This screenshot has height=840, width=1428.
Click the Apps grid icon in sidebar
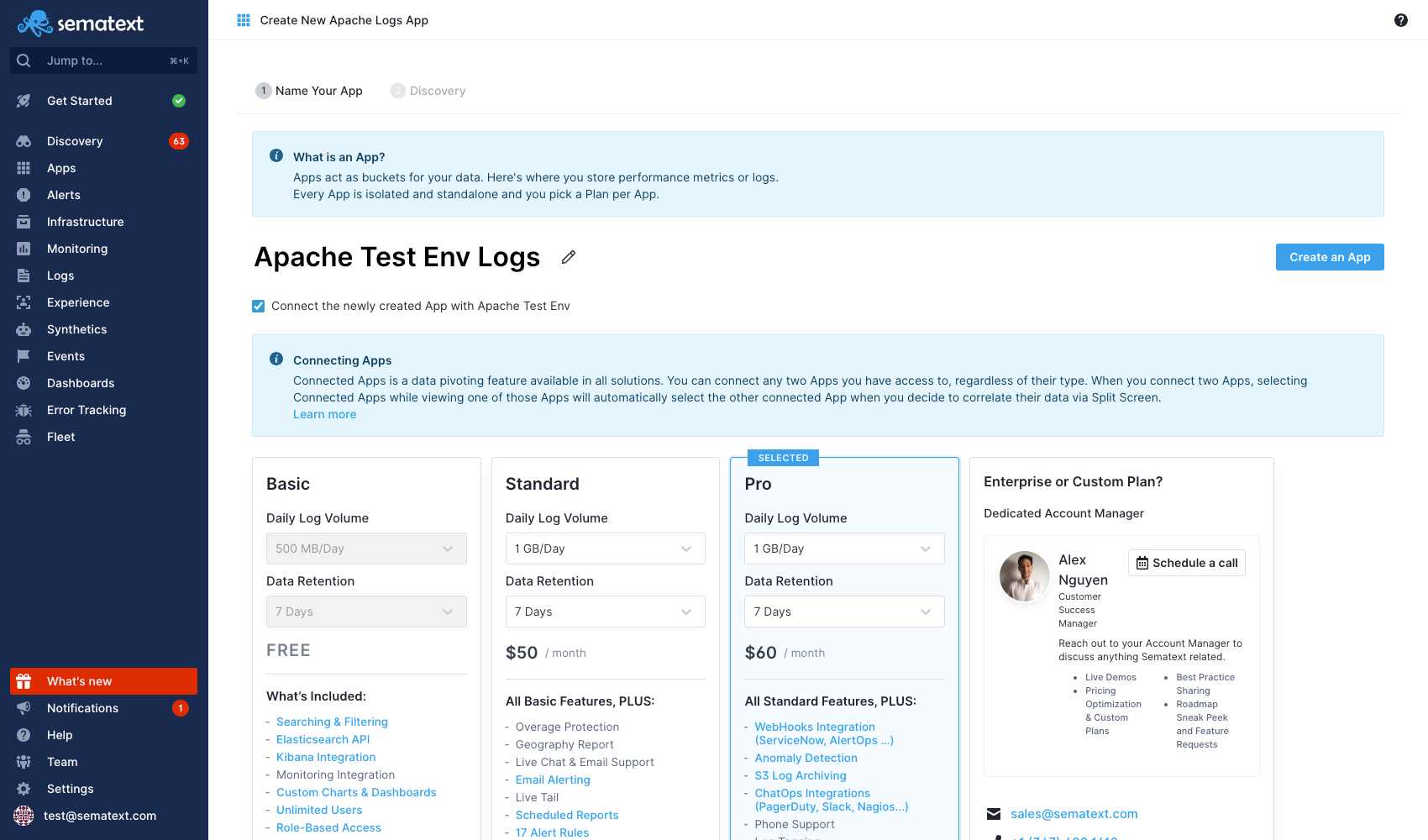(x=24, y=168)
